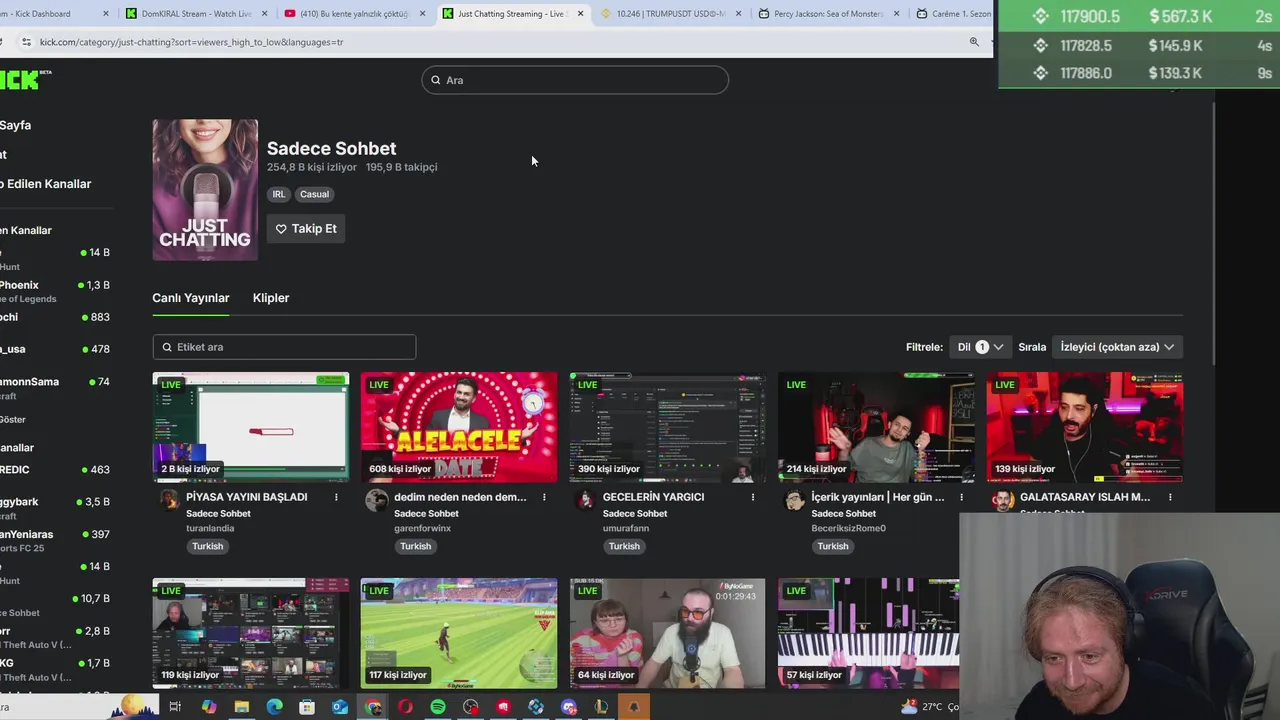Switch to TRUMPUSDT browser tab
This screenshot has width=1280, height=720.
click(x=673, y=14)
